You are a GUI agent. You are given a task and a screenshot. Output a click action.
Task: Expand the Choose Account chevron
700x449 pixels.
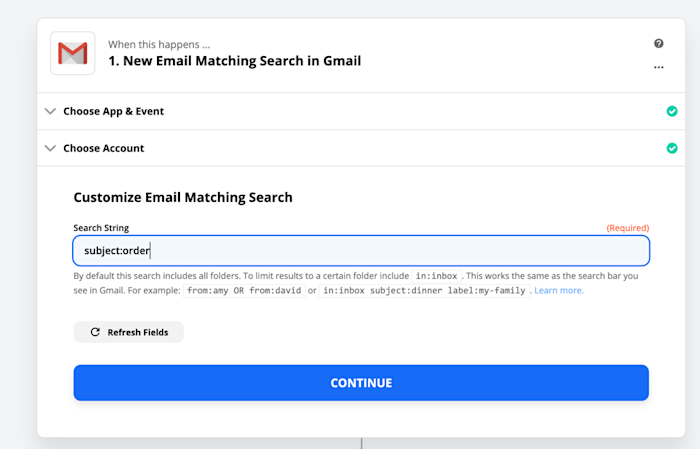(x=50, y=148)
